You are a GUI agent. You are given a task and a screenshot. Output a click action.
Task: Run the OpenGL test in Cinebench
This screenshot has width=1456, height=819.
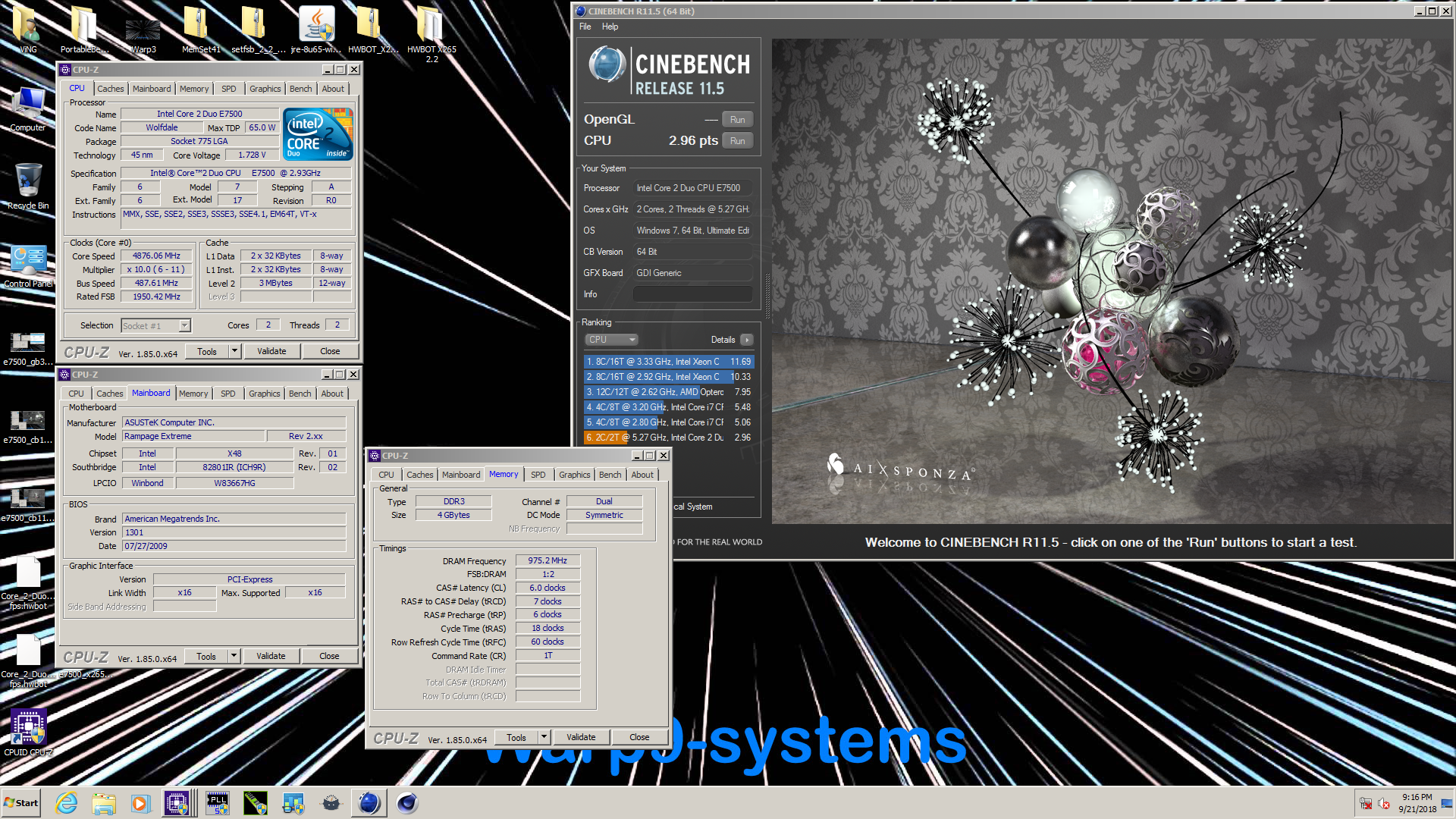coord(737,120)
